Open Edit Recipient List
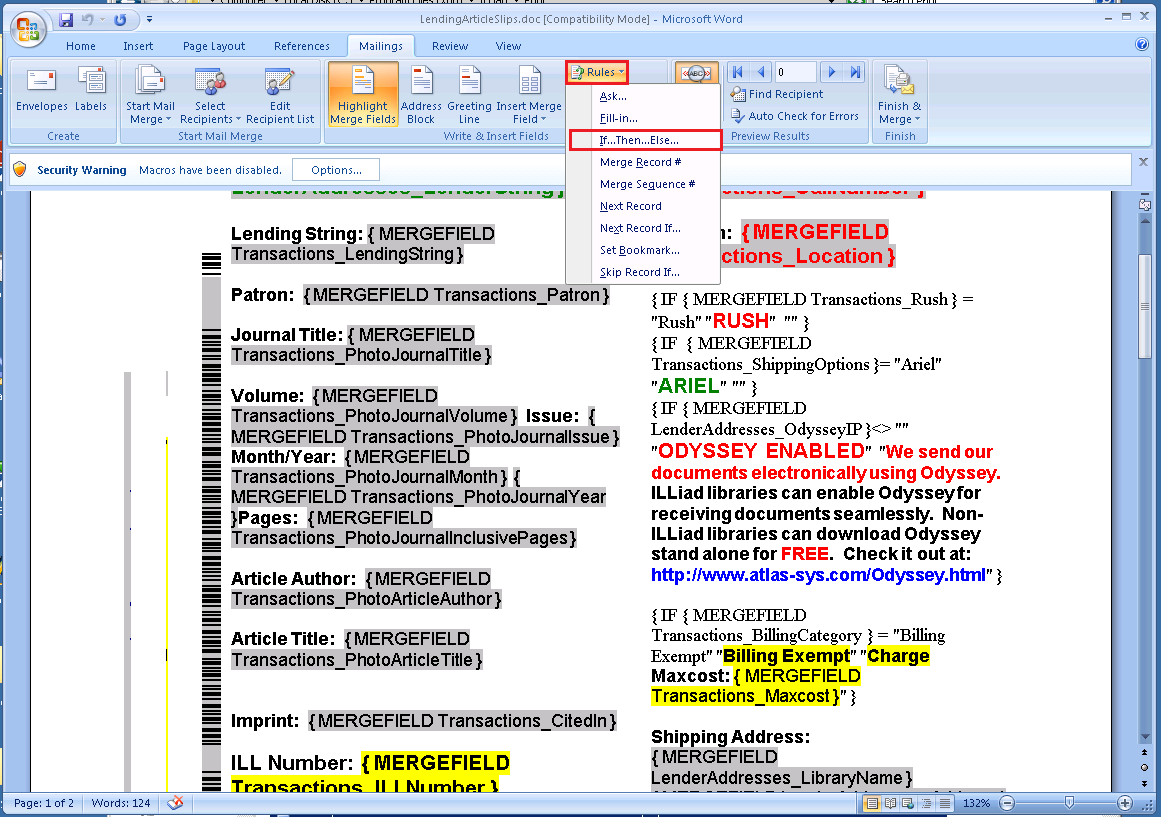 pyautogui.click(x=280, y=96)
